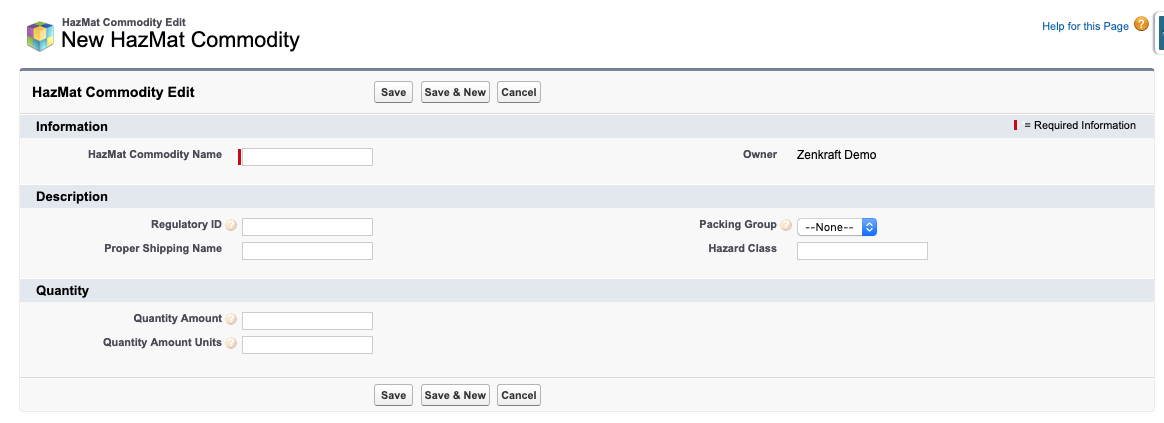Click the bottom Save button
Viewport: 1164px width, 423px height.
point(393,395)
